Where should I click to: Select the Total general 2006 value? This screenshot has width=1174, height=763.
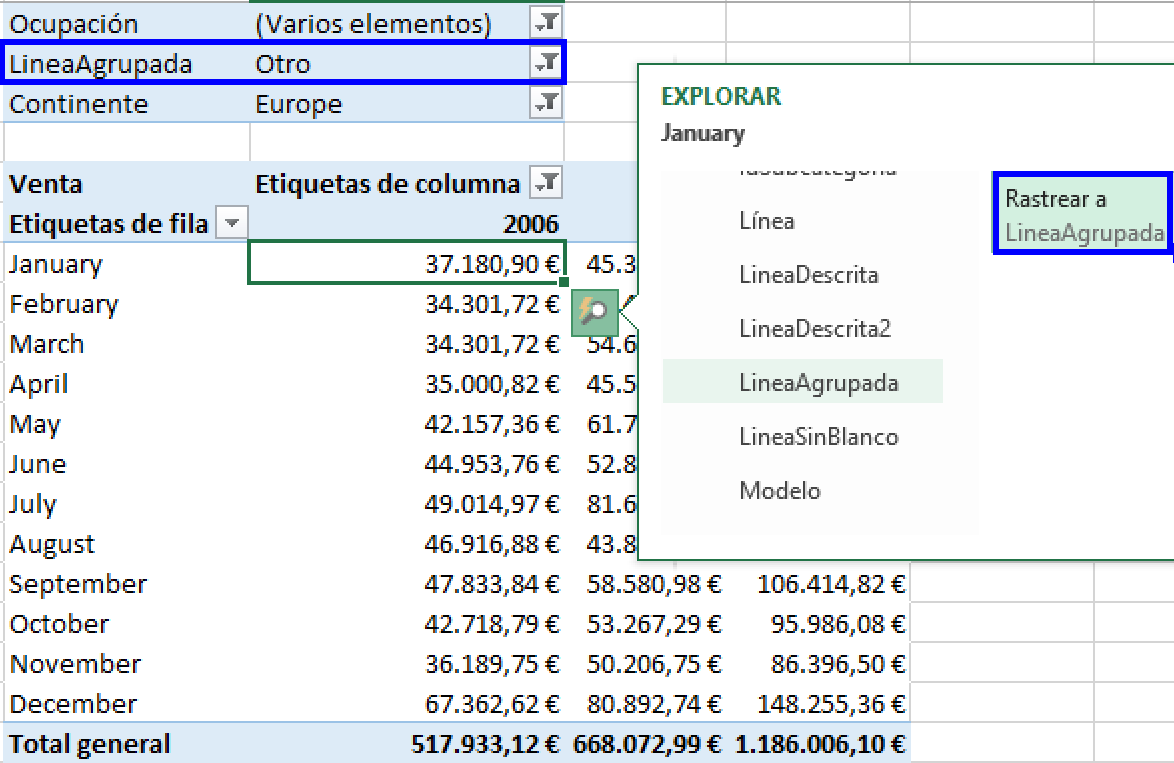[x=486, y=744]
